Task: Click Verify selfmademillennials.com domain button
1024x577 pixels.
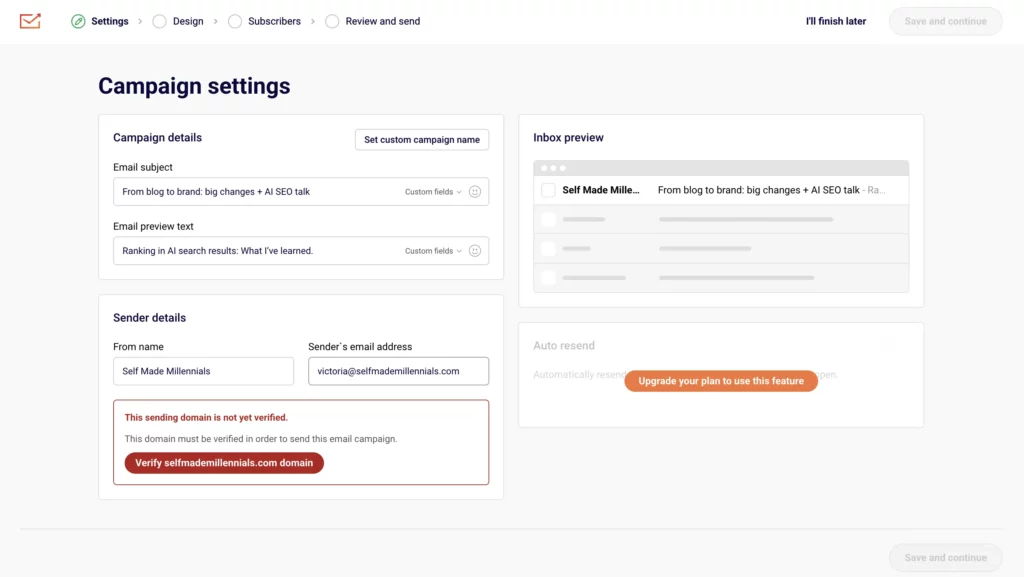Action: [x=224, y=463]
